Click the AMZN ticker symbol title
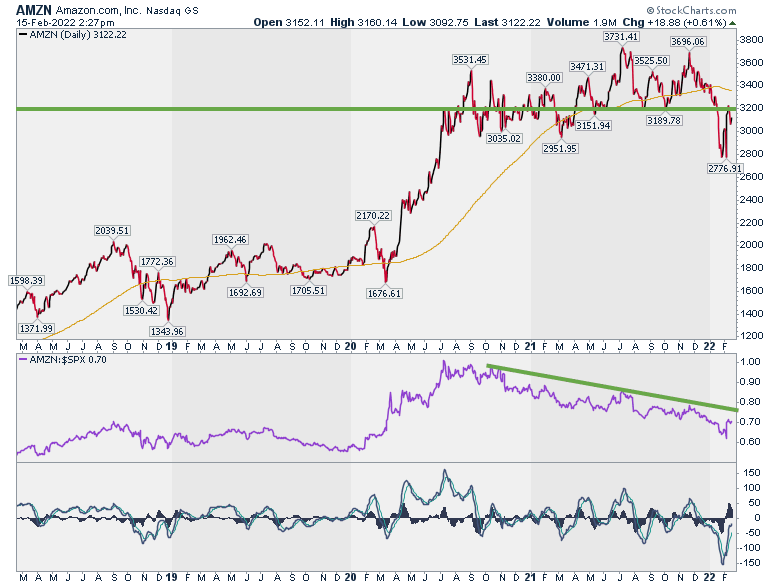The height and width of the screenshot is (586, 780). pos(34,10)
